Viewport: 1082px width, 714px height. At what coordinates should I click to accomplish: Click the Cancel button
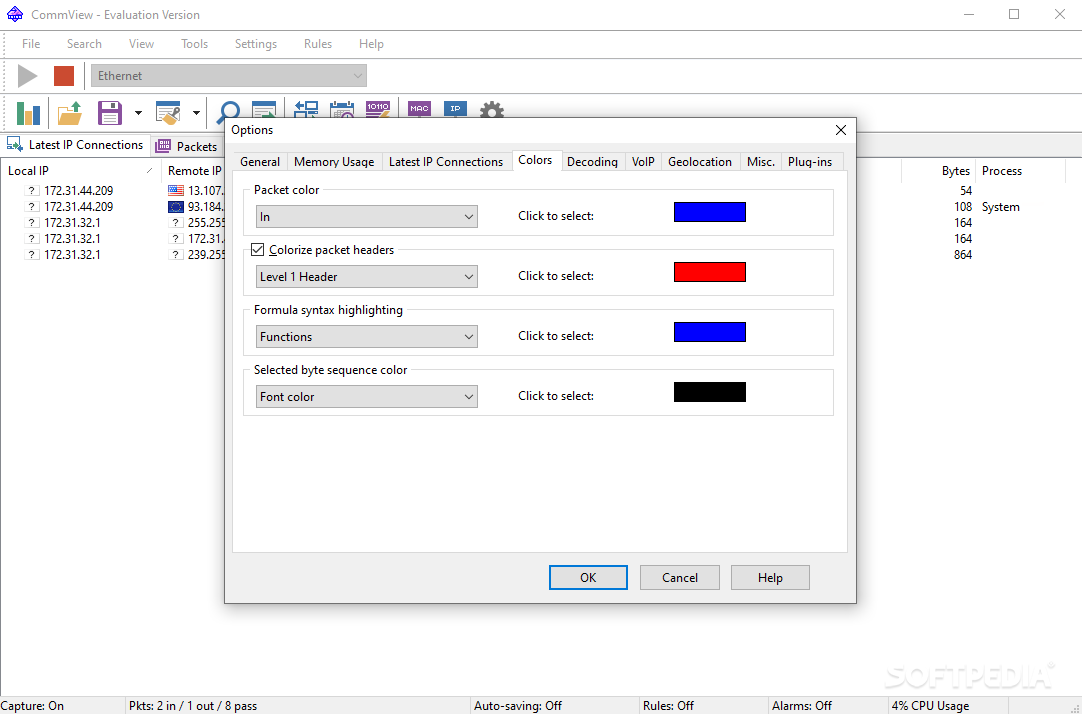point(680,577)
